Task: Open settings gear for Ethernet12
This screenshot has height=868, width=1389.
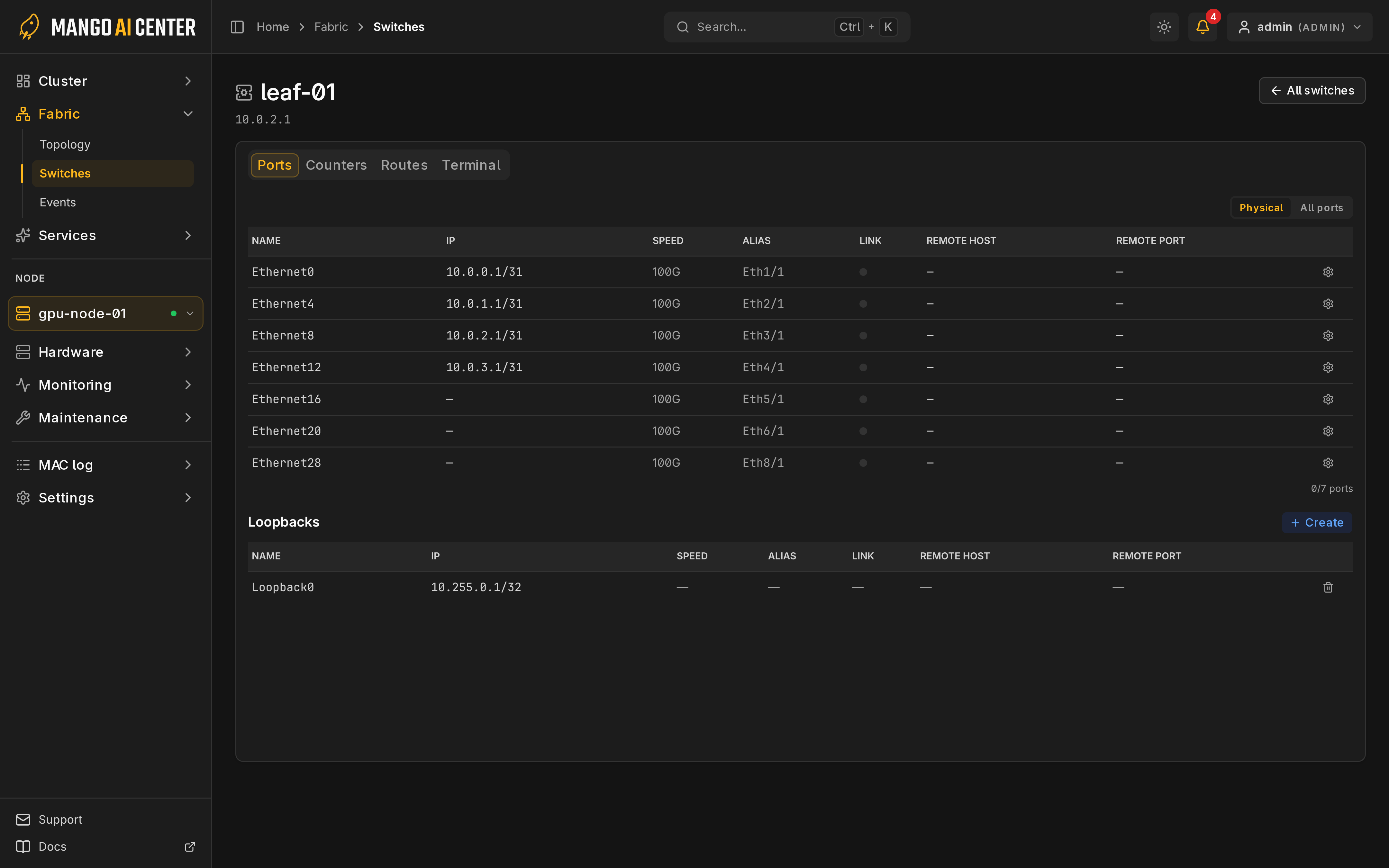Action: click(1328, 367)
